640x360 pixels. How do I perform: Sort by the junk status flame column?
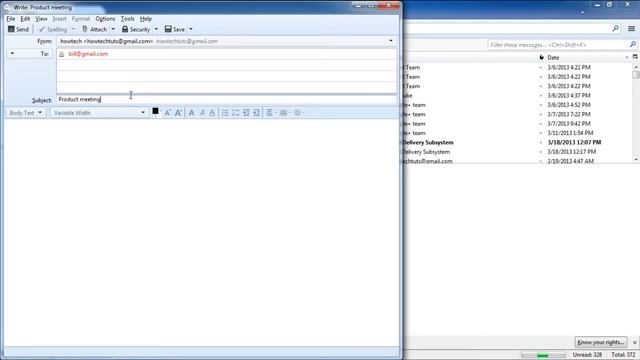tap(542, 58)
